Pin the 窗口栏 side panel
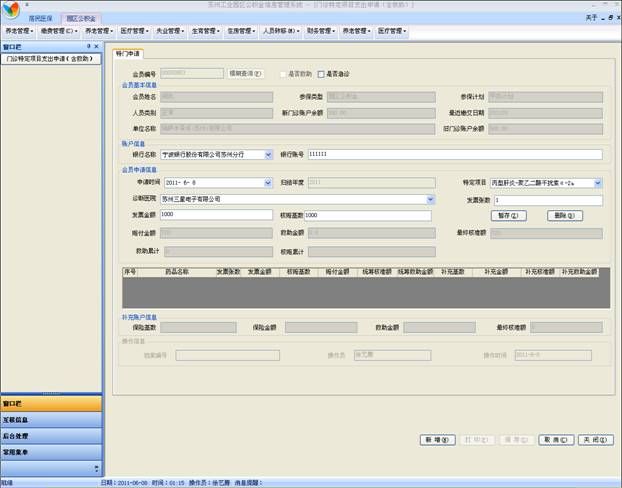This screenshot has width=622, height=488. coord(89,46)
